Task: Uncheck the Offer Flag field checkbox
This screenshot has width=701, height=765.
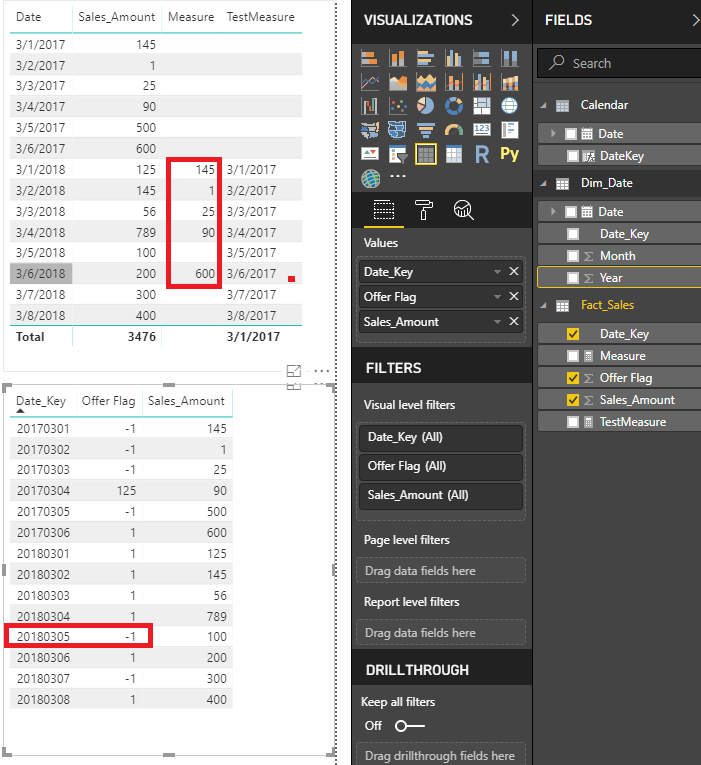Action: [x=573, y=378]
